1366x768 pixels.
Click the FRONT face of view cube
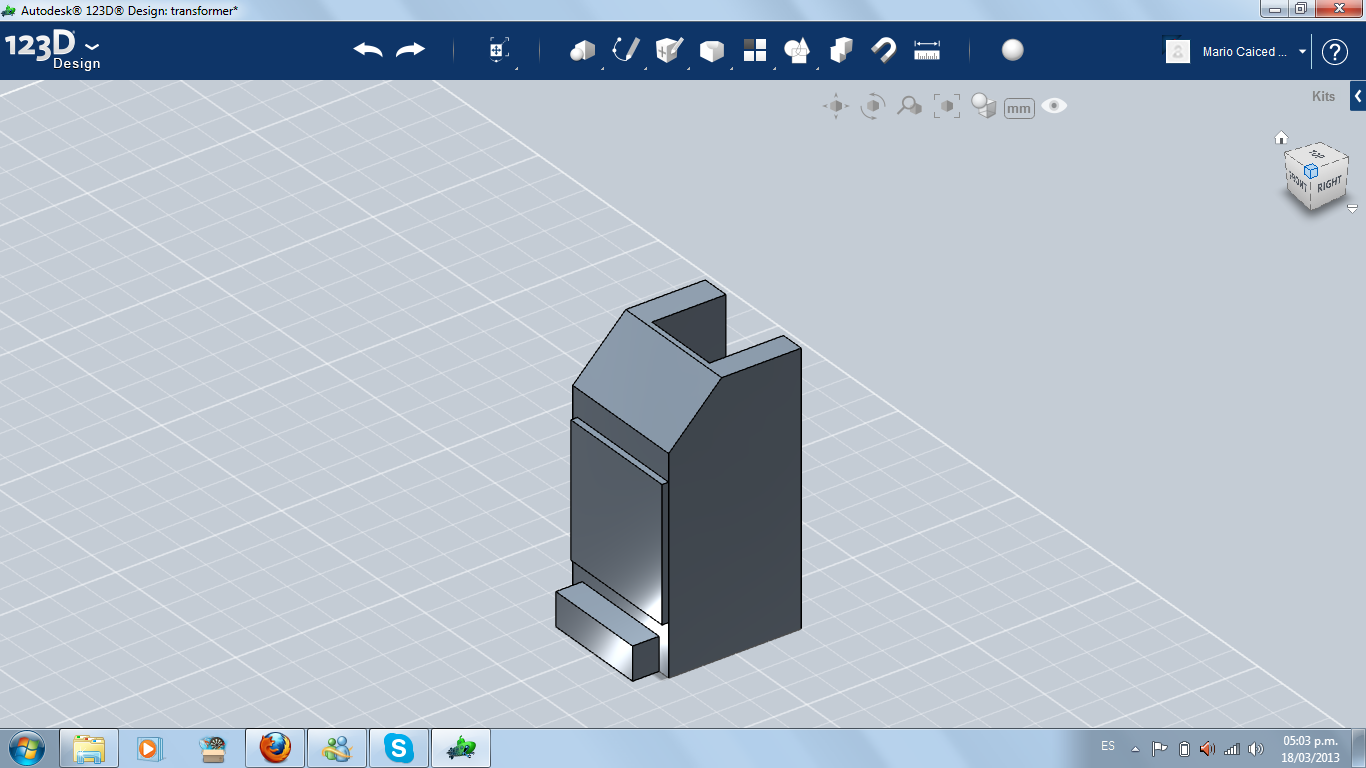coord(1298,183)
